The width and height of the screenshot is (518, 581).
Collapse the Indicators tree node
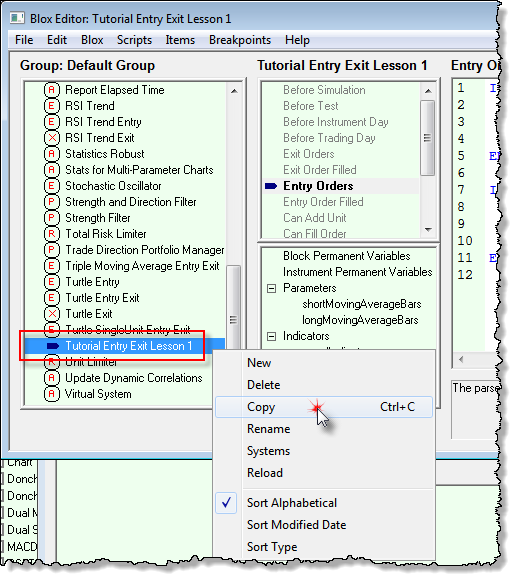pyautogui.click(x=272, y=336)
